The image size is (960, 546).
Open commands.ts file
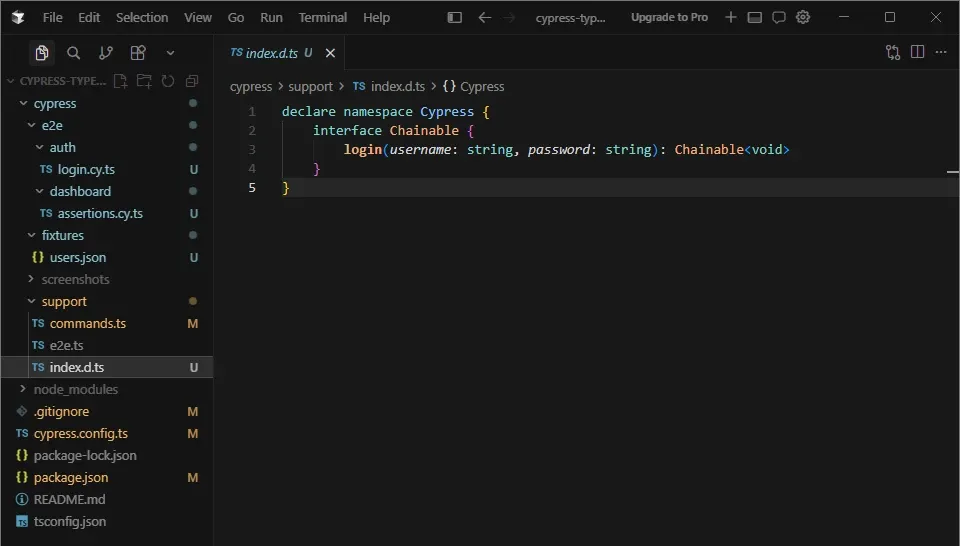107,323
